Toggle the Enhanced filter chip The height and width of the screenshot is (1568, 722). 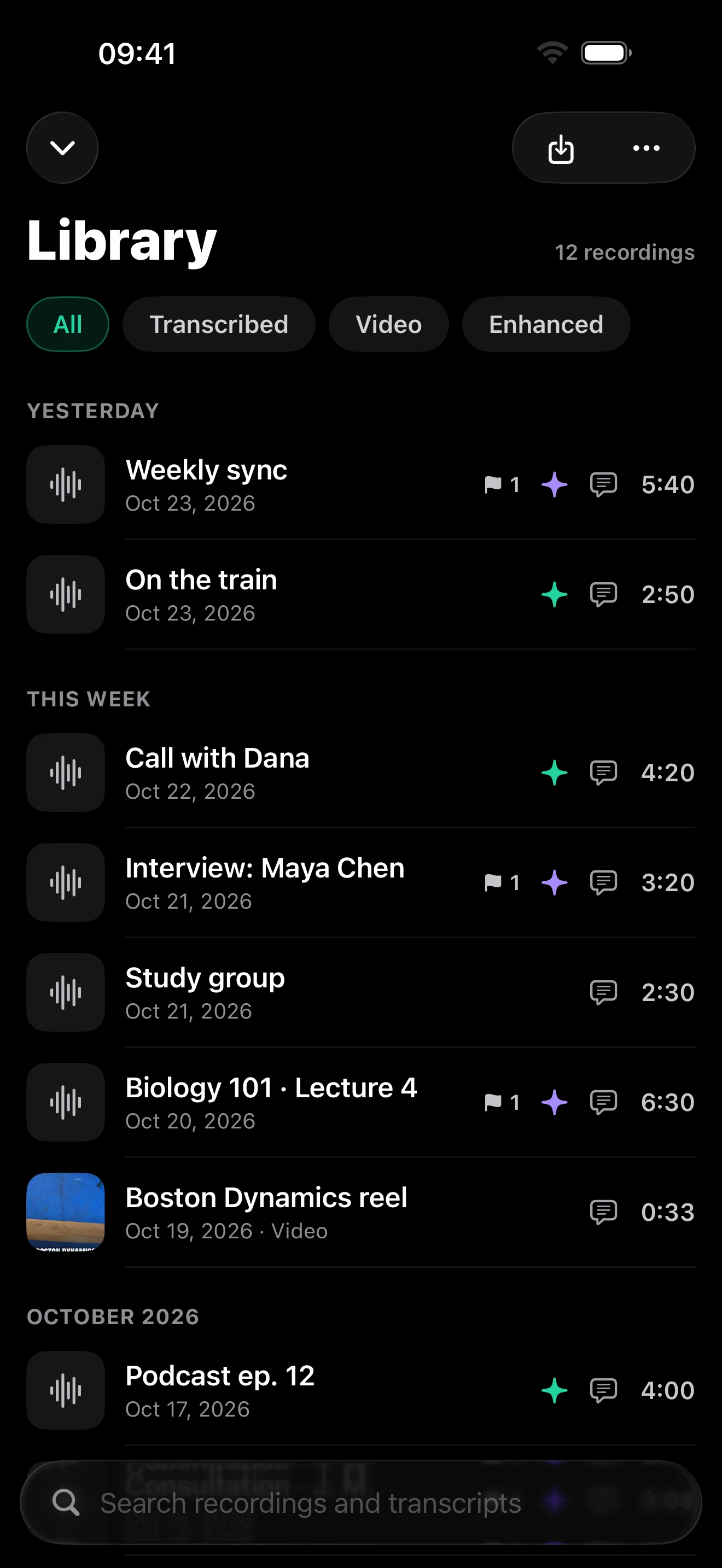coord(545,324)
